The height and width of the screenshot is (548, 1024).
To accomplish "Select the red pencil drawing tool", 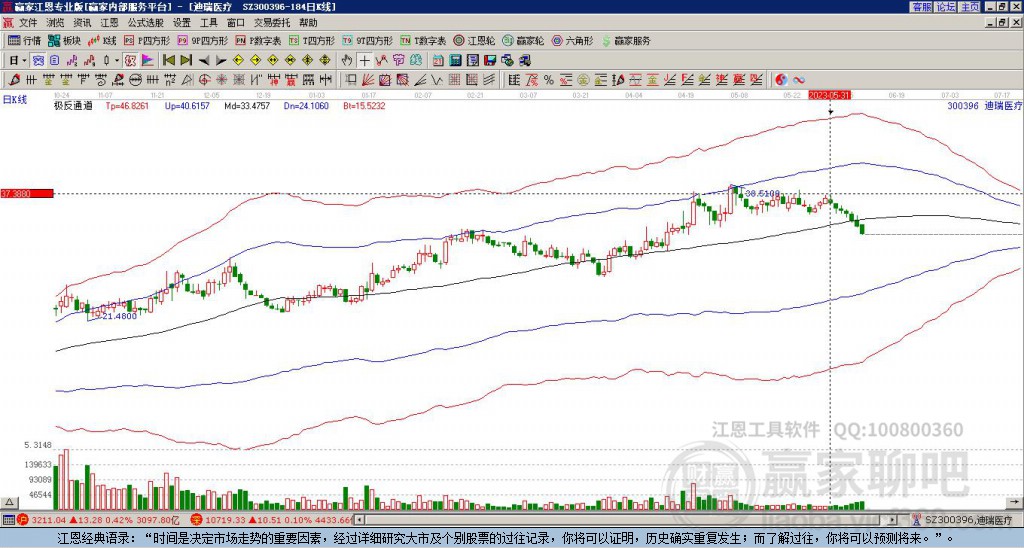I will point(13,80).
